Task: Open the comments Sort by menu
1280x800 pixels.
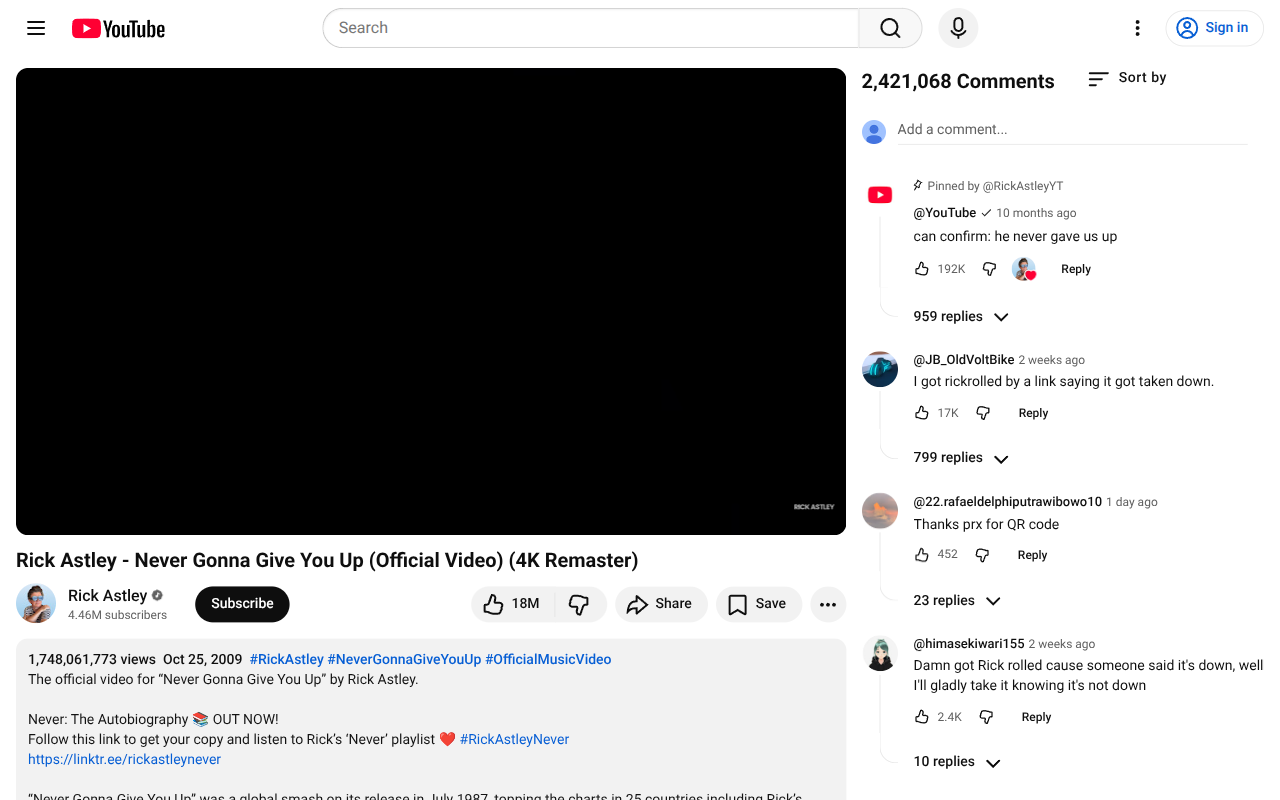Action: [1126, 77]
